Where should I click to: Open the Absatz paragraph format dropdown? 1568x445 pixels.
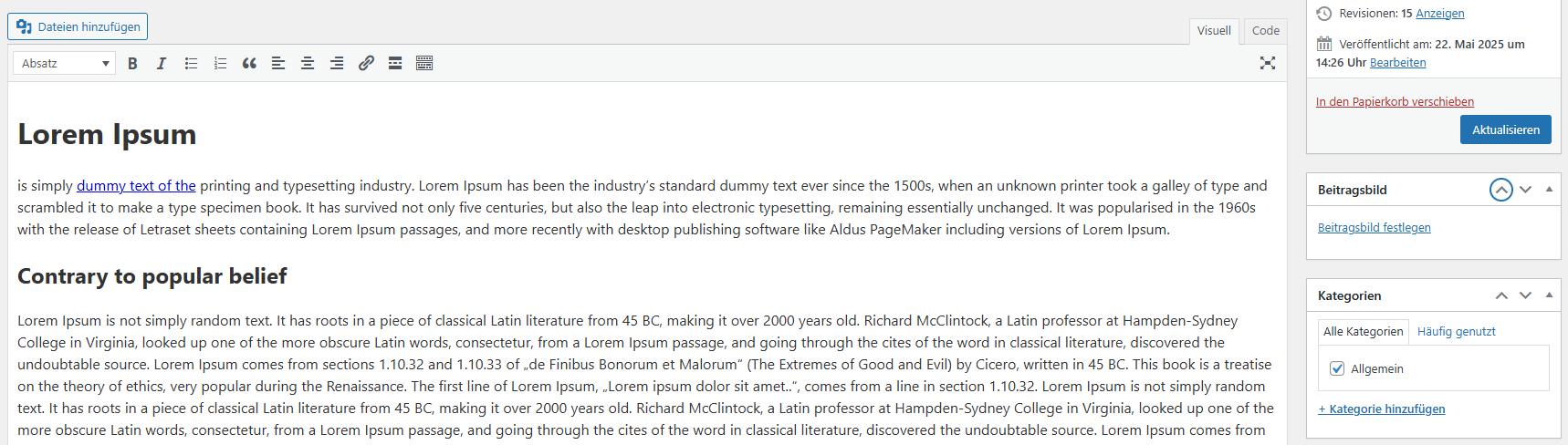(x=64, y=63)
